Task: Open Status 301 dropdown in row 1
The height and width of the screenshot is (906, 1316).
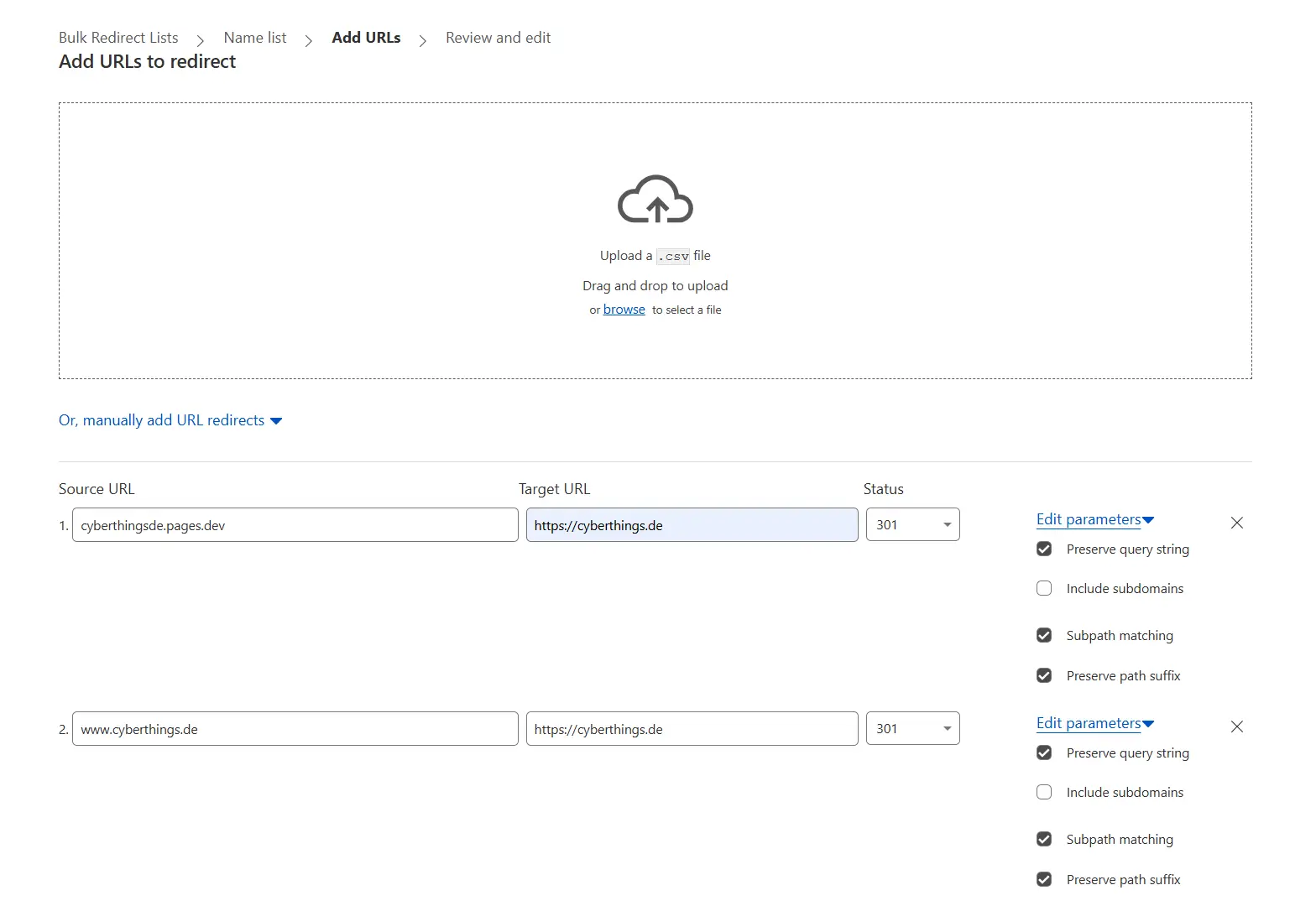Action: coord(913,525)
